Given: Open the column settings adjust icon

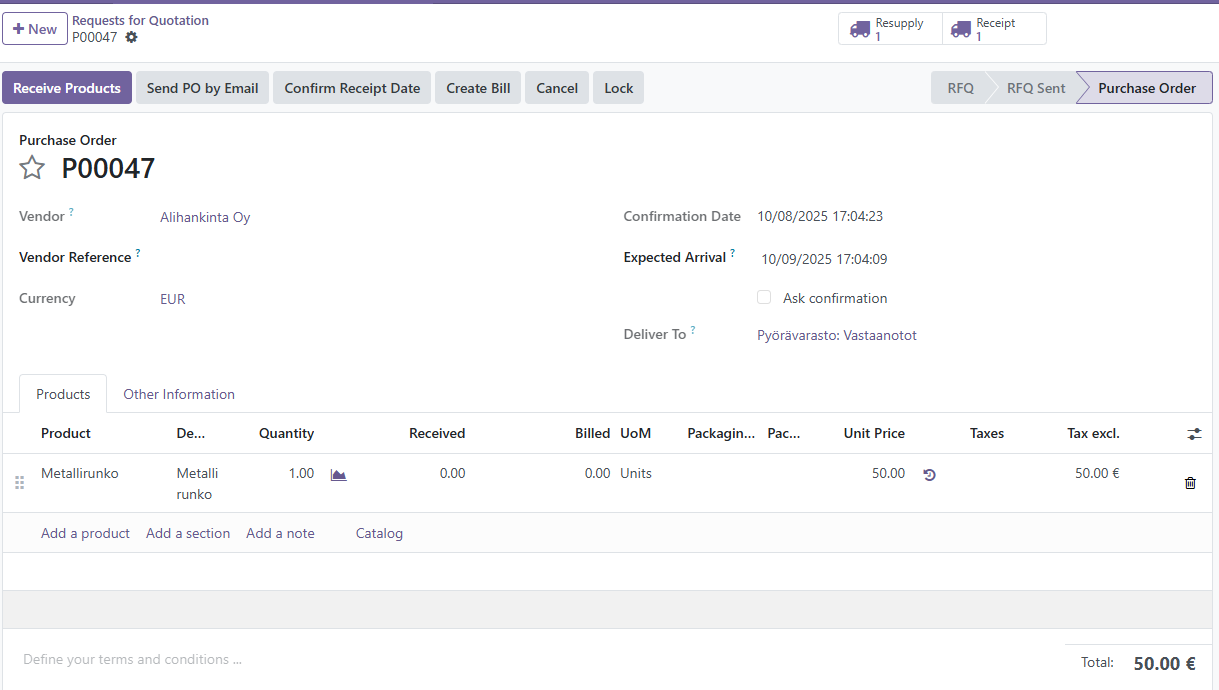Looking at the screenshot, I should coord(1194,434).
